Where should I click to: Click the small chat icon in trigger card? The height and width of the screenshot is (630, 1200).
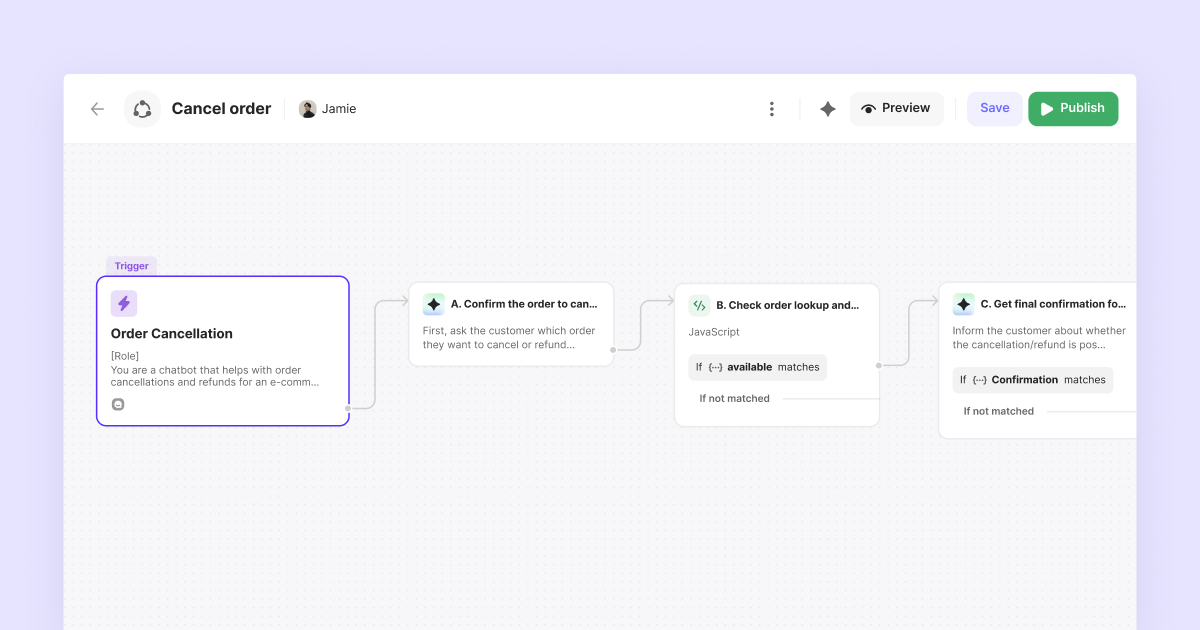118,405
